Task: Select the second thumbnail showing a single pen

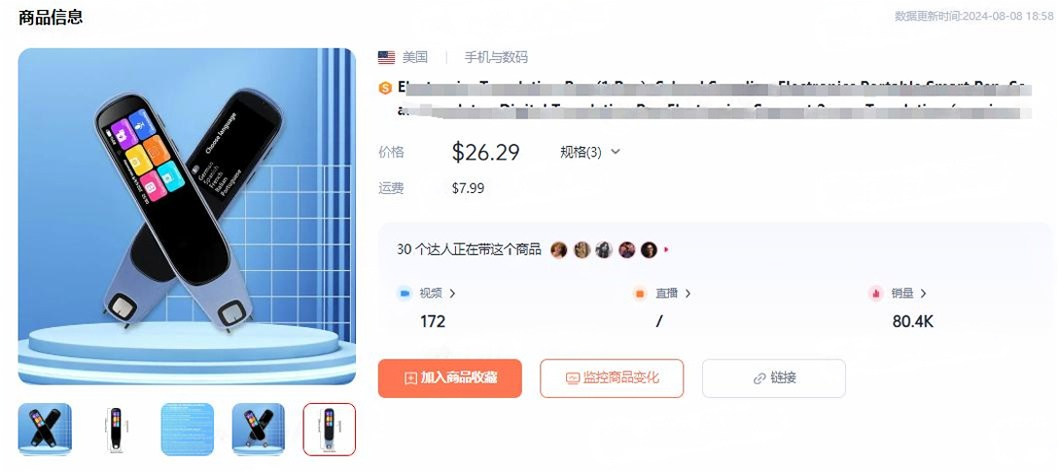Action: [116, 429]
